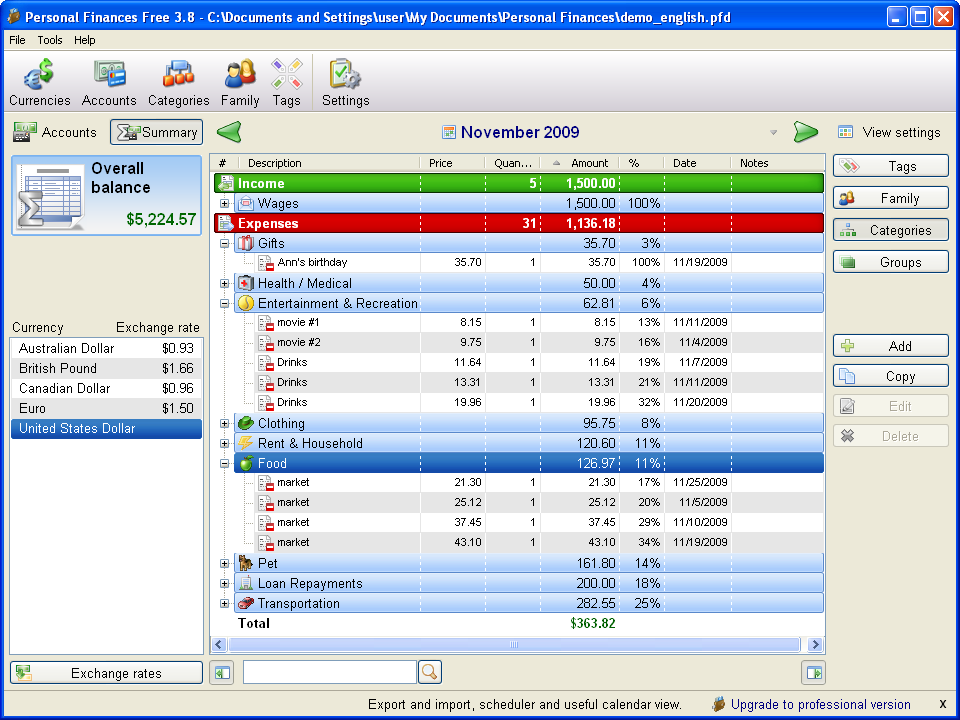The height and width of the screenshot is (720, 960).
Task: Click the search magnifier icon
Action: pos(430,672)
